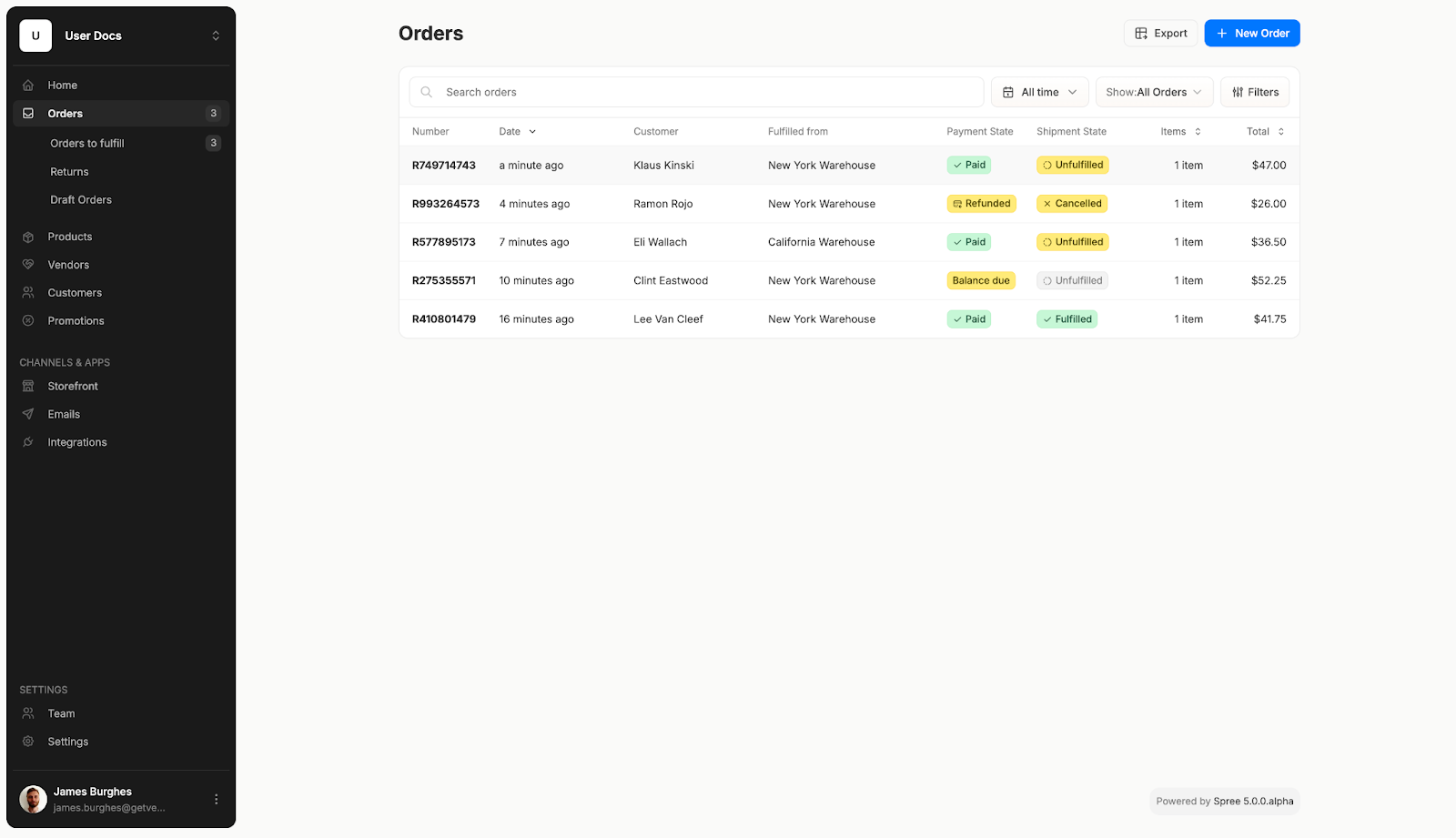Open Draft Orders in the sidebar
The image size is (1456, 838).
[x=81, y=200]
